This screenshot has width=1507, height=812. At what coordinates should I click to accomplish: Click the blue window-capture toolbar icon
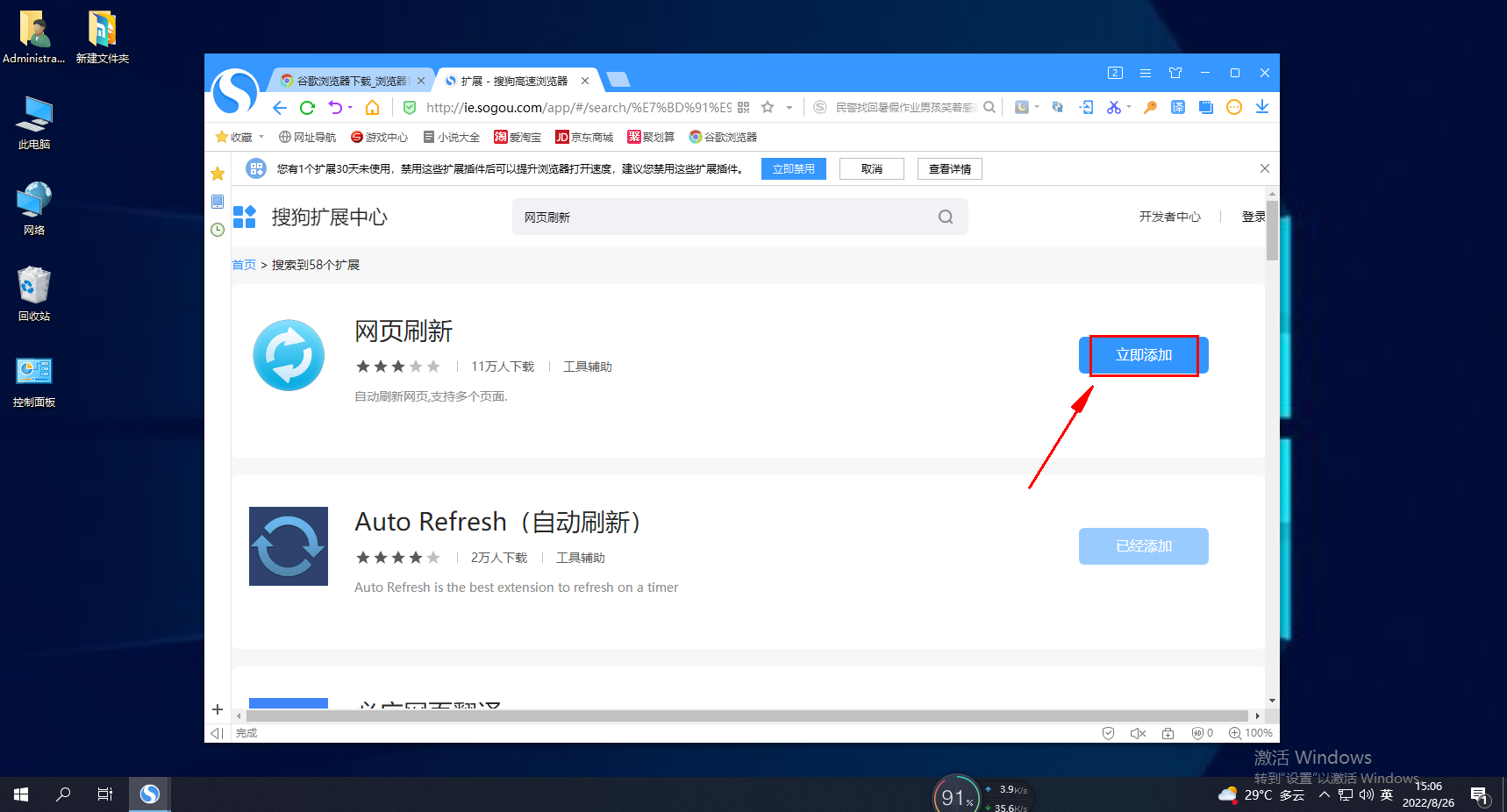pos(1206,107)
